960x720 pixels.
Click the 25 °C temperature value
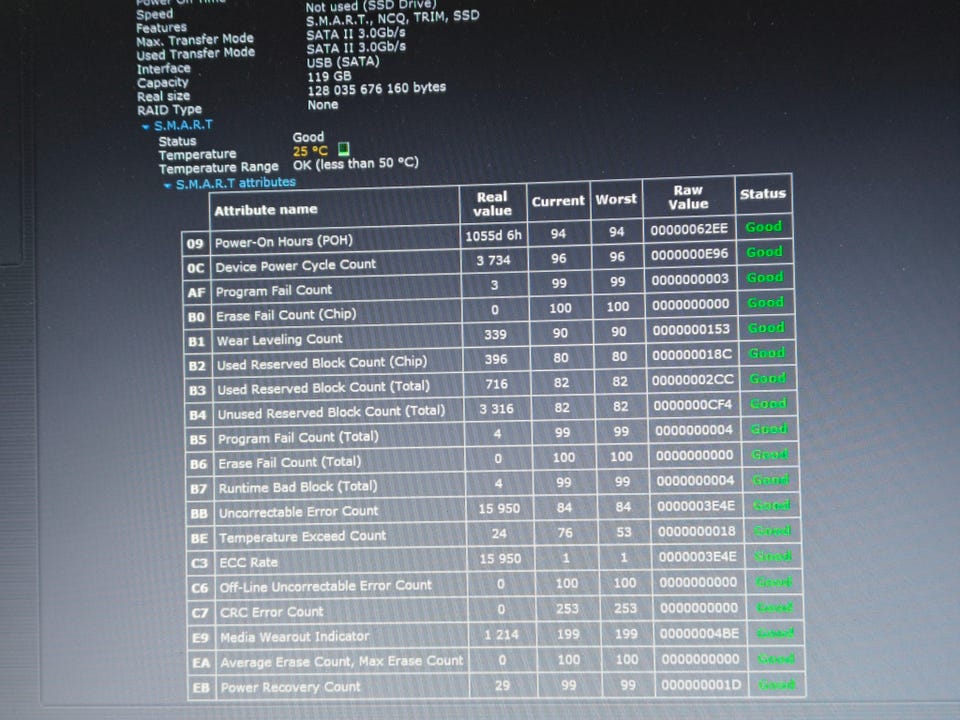click(310, 151)
